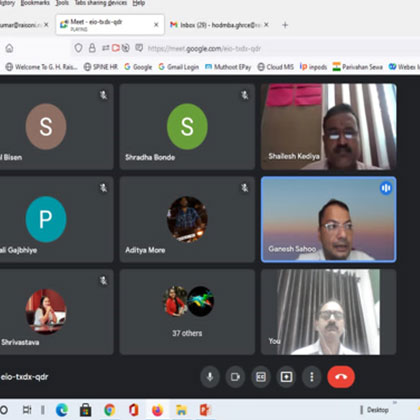This screenshot has width=420, height=420.
Task: Open File Explorer from taskbar
Action: click(181, 410)
